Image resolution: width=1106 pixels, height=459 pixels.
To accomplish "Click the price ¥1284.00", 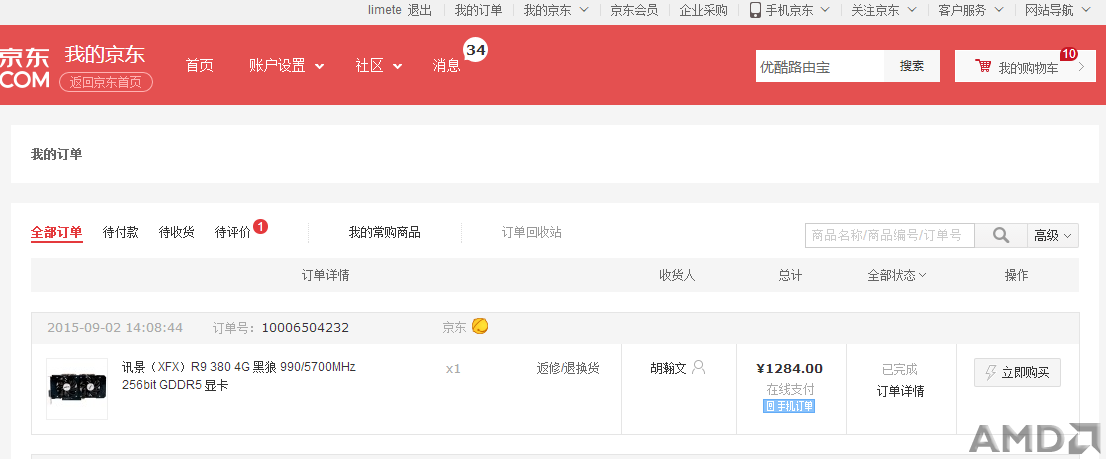I will (789, 368).
